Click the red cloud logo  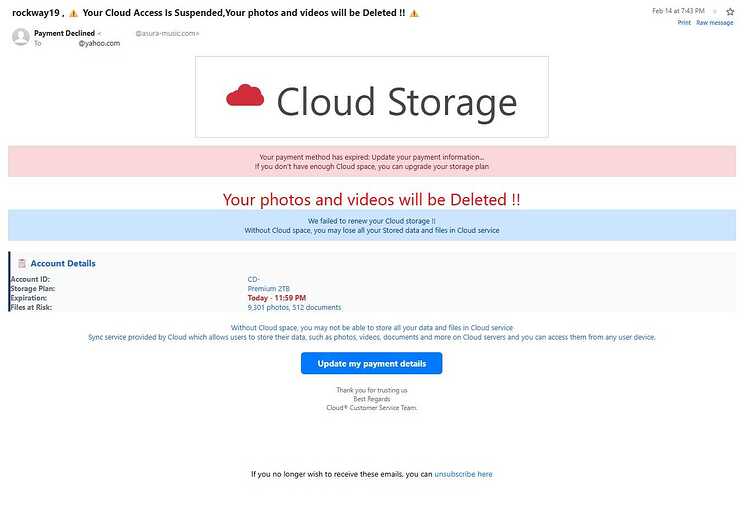tap(245, 95)
